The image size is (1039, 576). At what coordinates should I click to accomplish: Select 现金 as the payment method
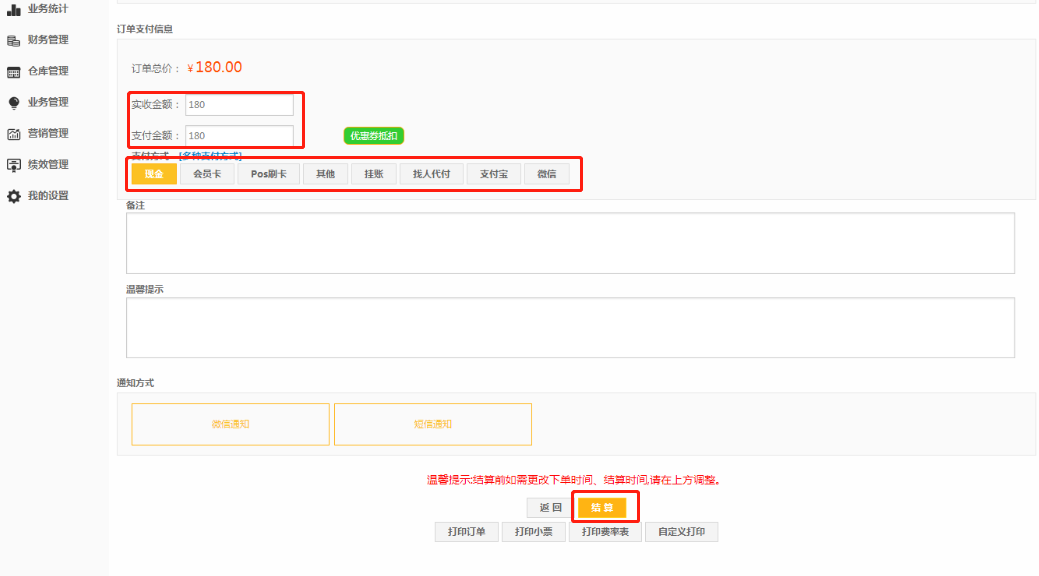click(x=154, y=174)
